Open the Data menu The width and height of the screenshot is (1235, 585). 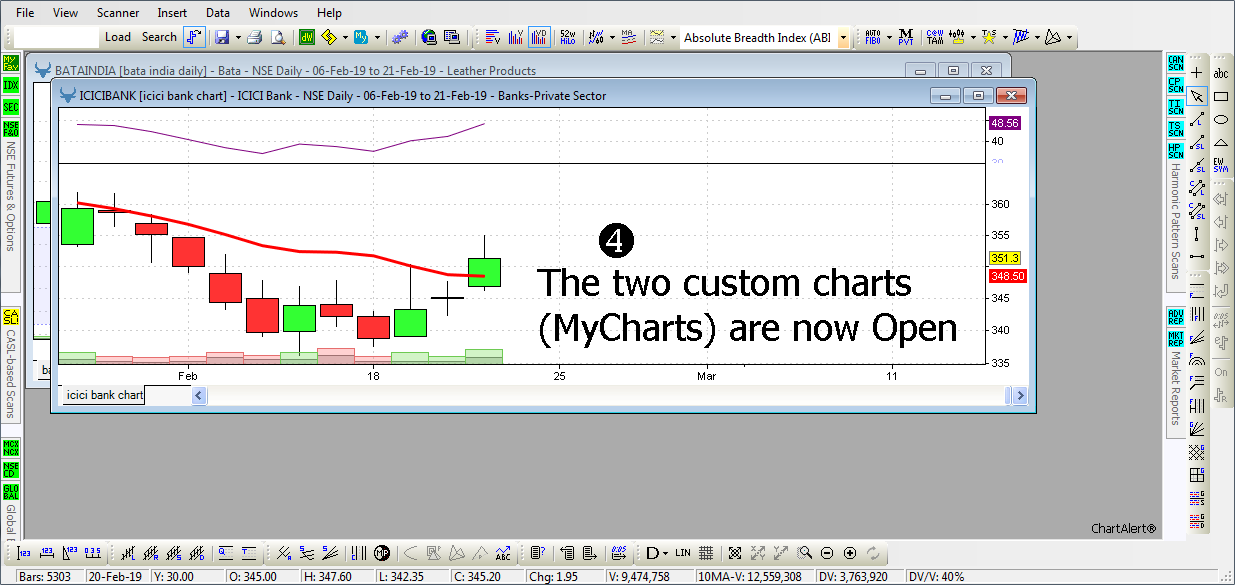point(218,13)
